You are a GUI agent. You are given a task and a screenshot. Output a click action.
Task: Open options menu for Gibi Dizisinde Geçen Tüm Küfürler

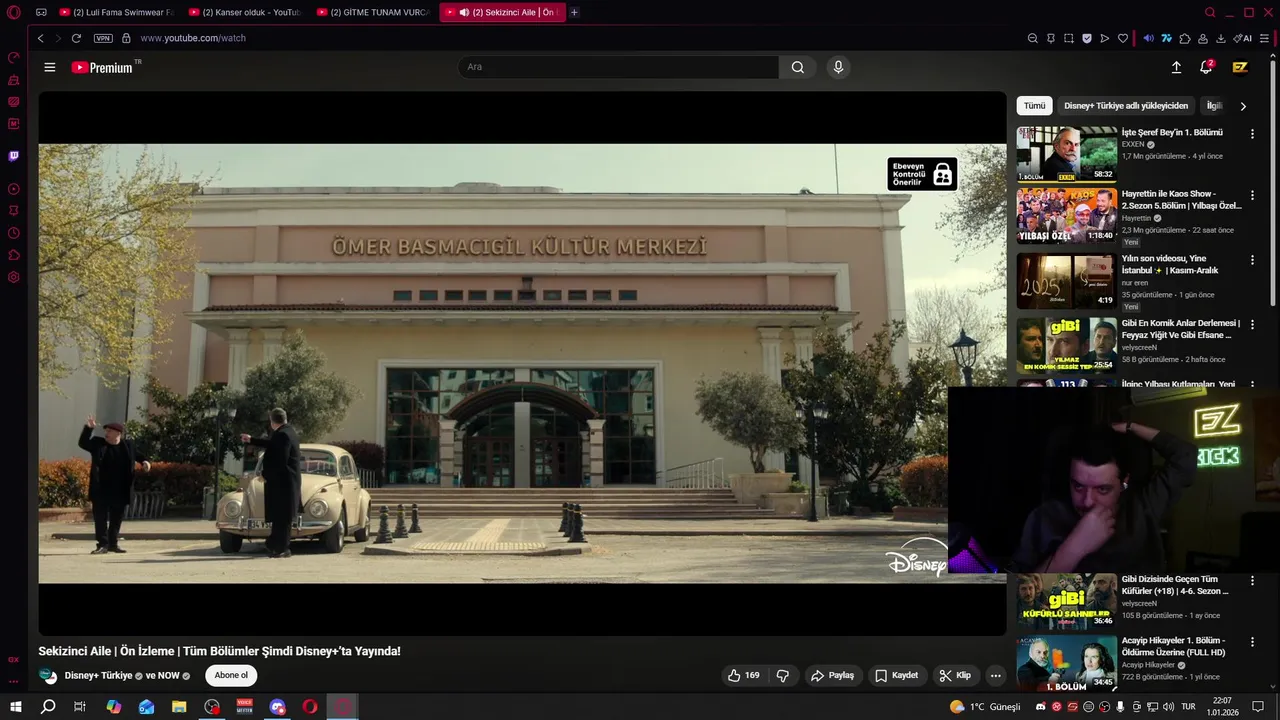click(x=1252, y=580)
